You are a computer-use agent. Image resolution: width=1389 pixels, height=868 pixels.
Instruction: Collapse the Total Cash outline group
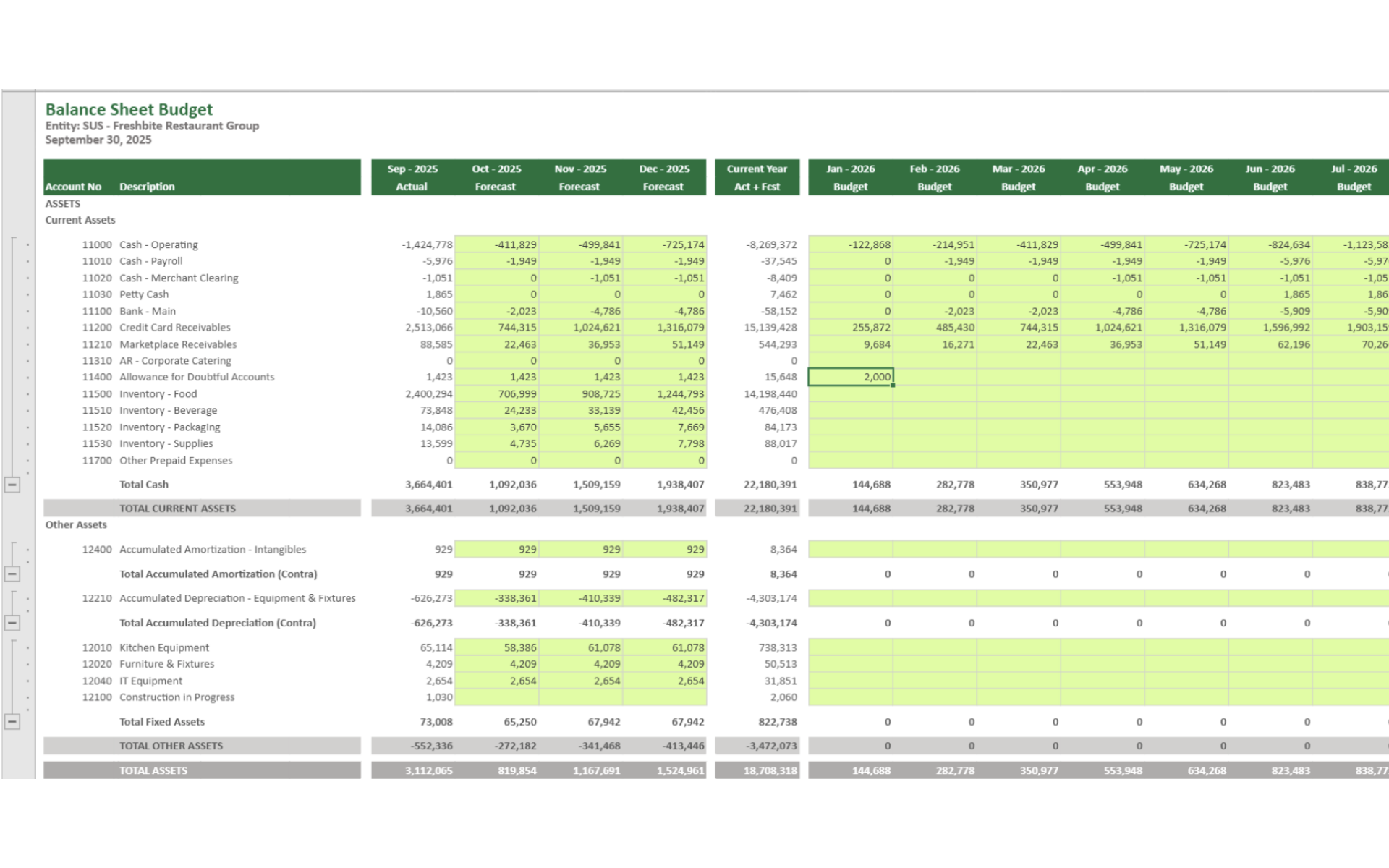12,485
